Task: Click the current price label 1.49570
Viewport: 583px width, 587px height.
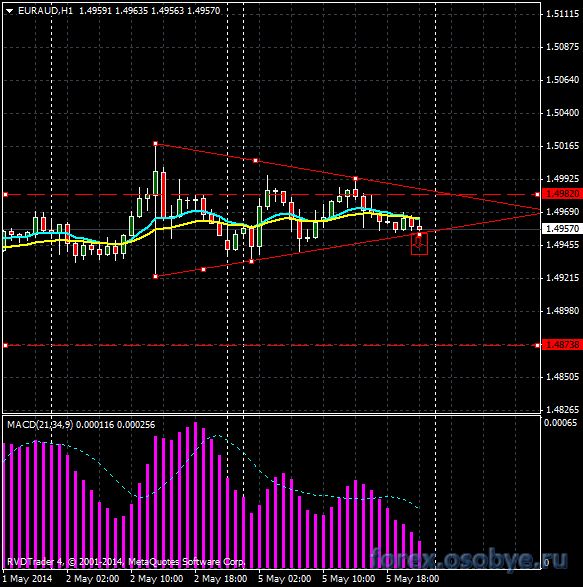Action: 562,228
